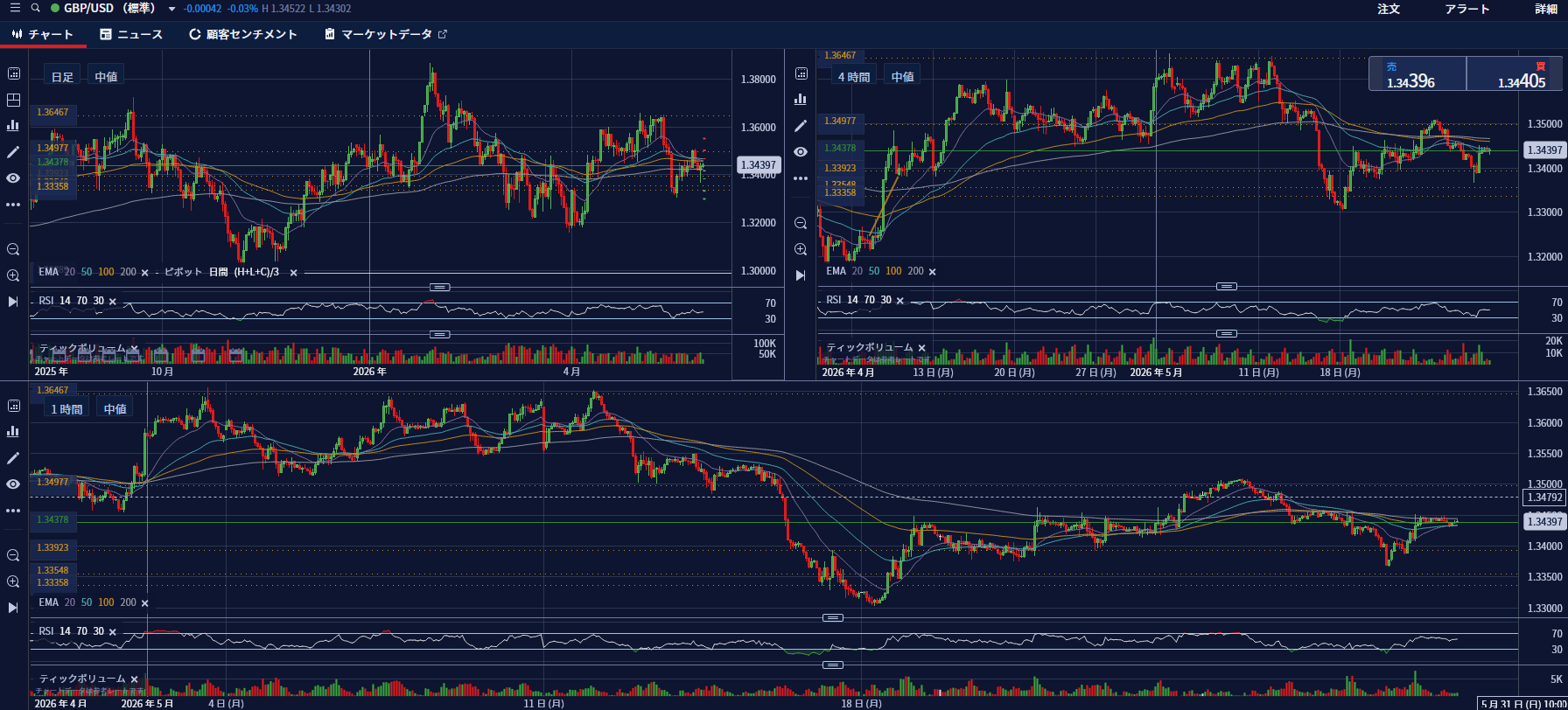Open more options dots in 1-hour chart

coord(13,511)
